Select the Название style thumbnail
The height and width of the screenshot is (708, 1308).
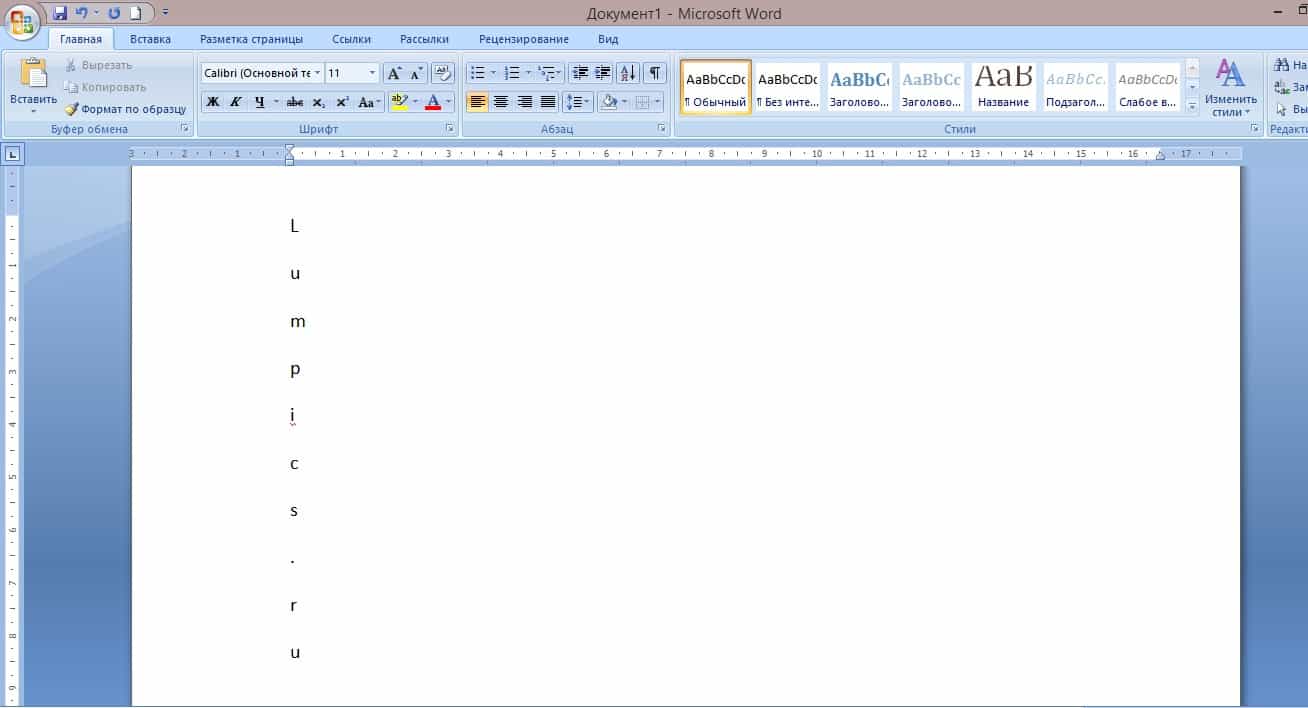(1003, 87)
